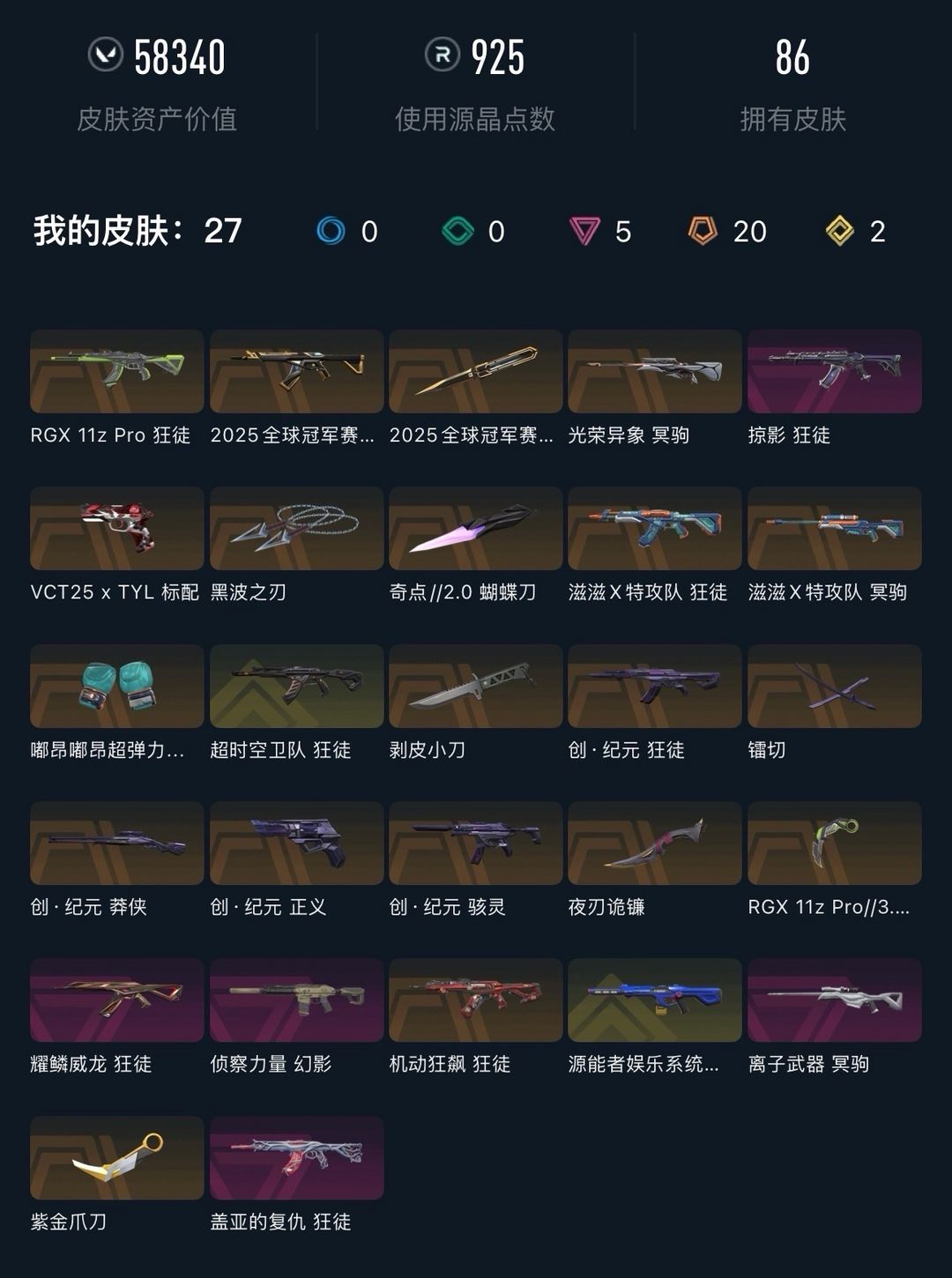The height and width of the screenshot is (1278, 952).
Task: Click the 皮肤资产价值 label
Action: point(157,119)
